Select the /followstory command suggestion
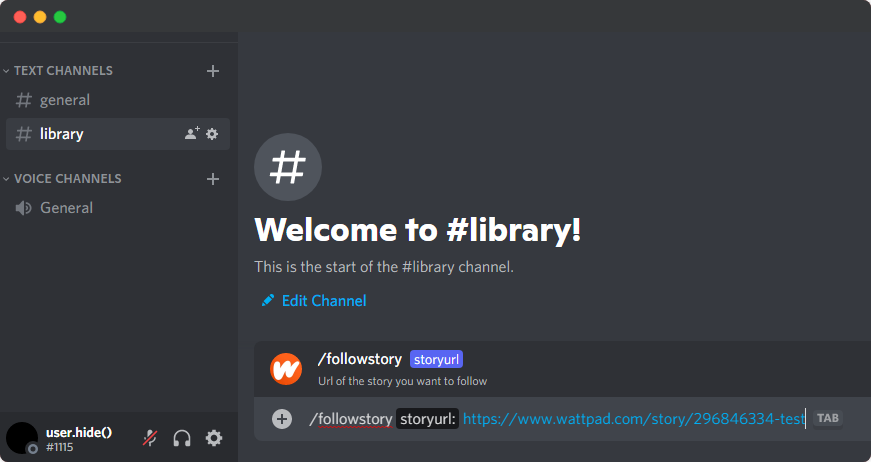This screenshot has height=462, width=871. pos(359,359)
